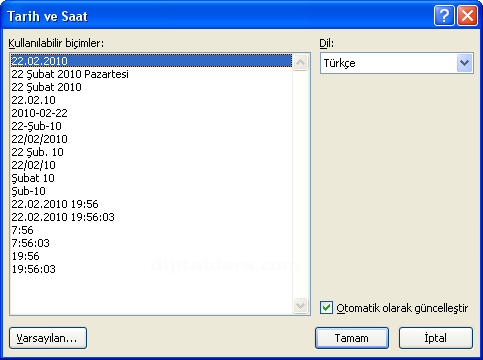
Task: Select format 22.02.2010
Action: tap(151, 61)
